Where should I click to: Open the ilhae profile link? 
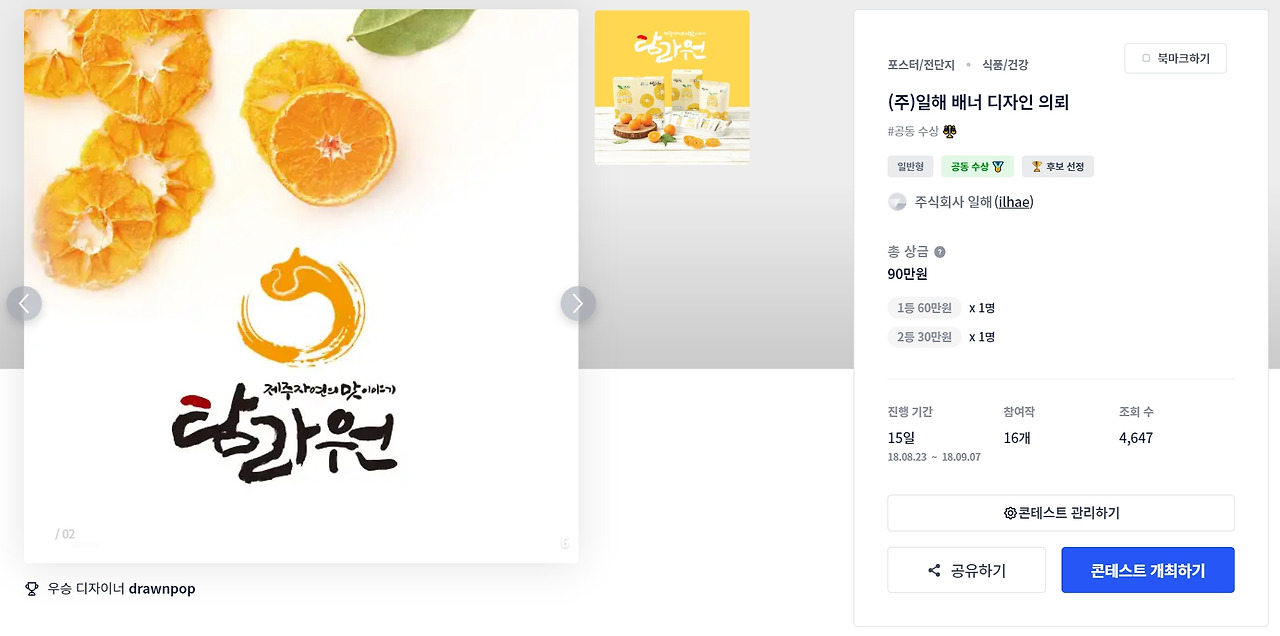(x=1014, y=202)
